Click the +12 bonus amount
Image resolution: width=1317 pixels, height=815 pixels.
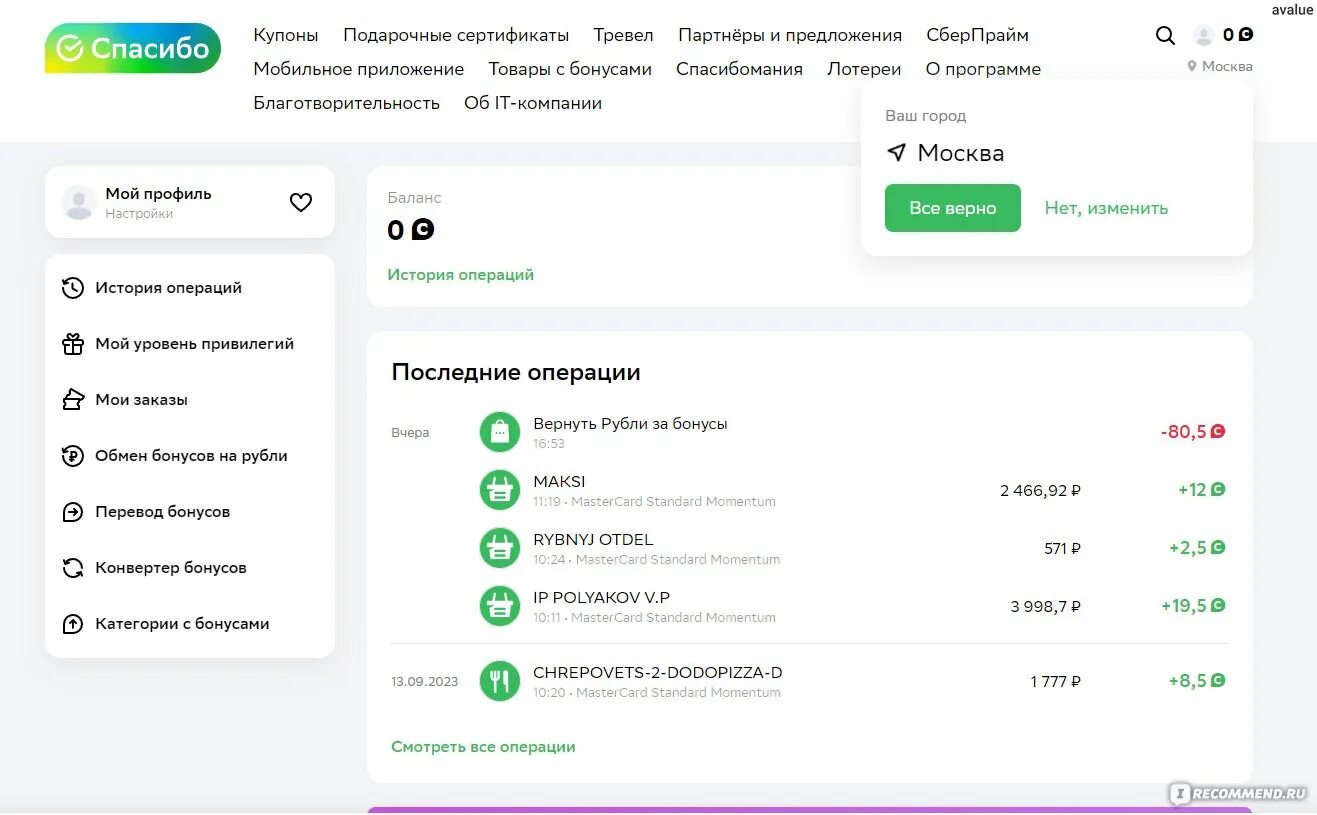(x=1201, y=490)
